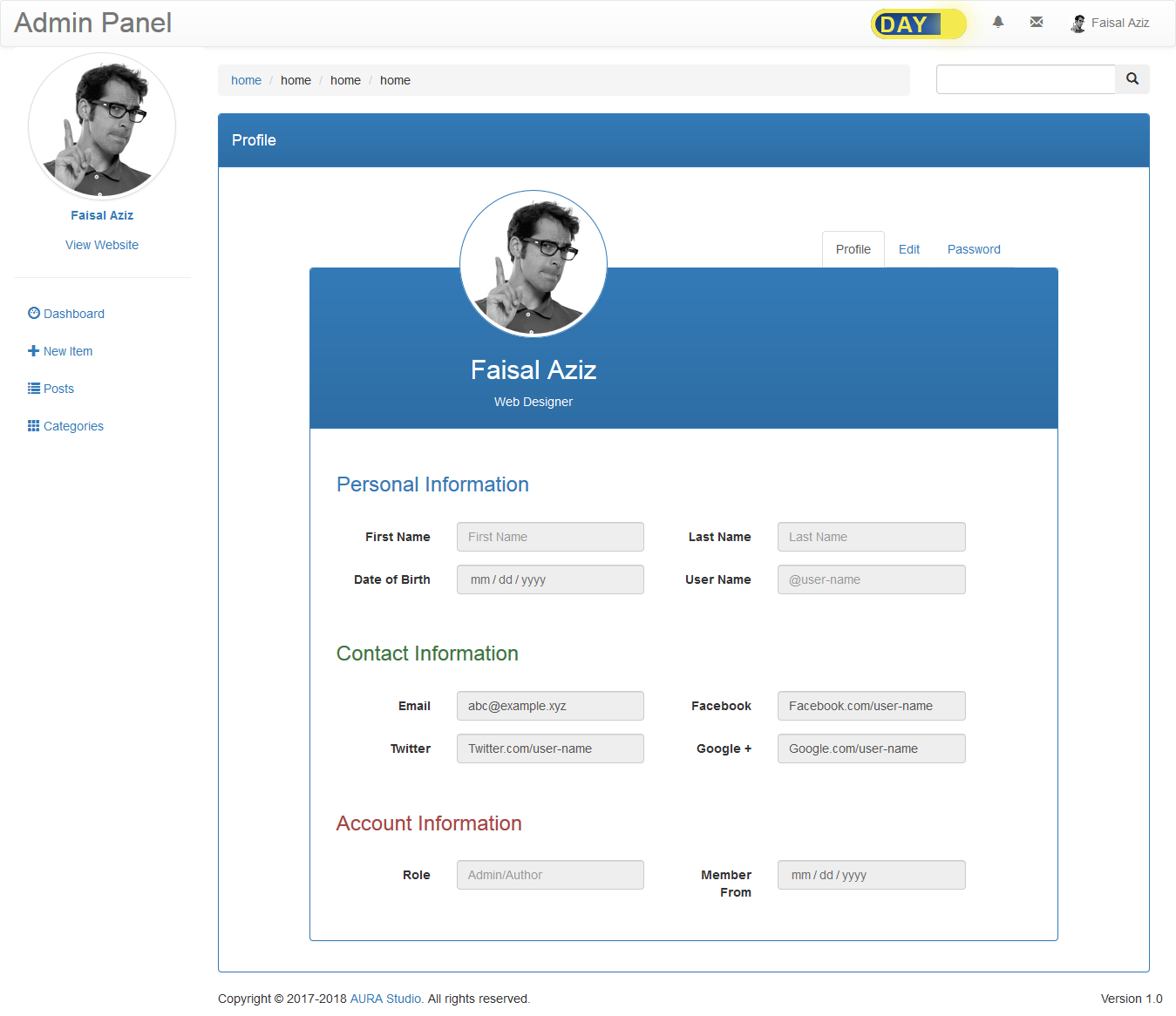Select the Dashboard clock icon in sidebar
Image resolution: width=1176 pixels, height=1016 pixels.
pos(33,313)
